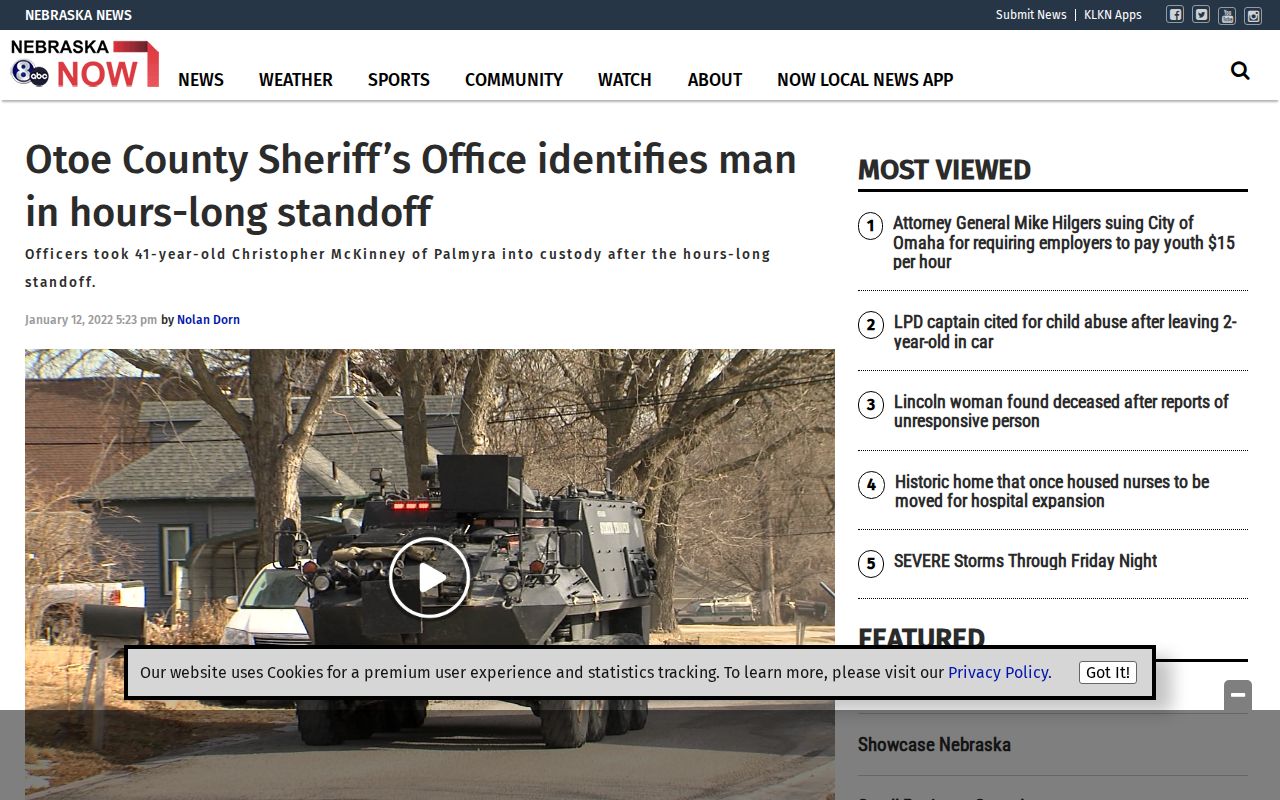Open the YouTube social icon
The width and height of the screenshot is (1280, 800).
click(x=1227, y=15)
